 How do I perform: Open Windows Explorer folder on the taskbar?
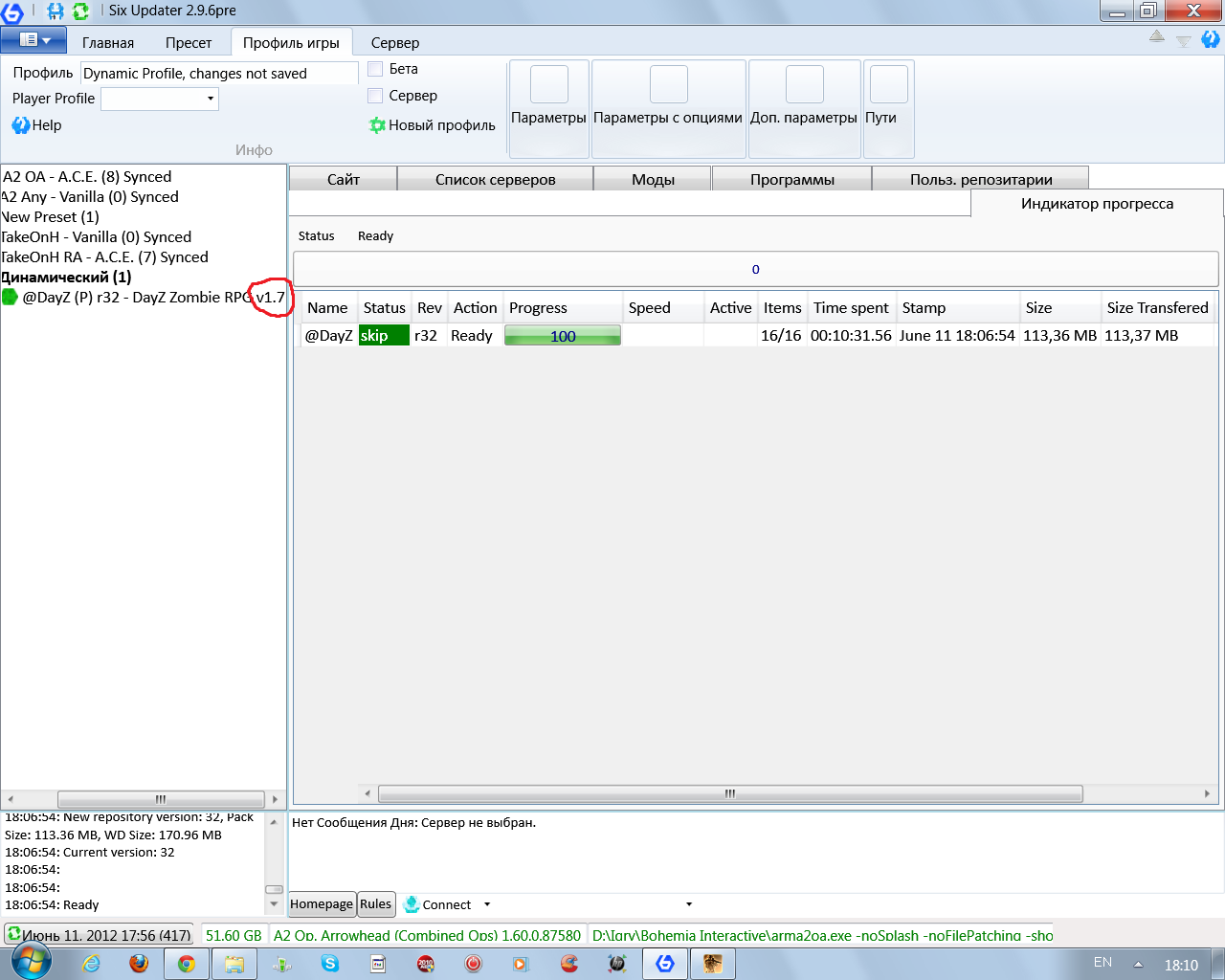(x=234, y=964)
